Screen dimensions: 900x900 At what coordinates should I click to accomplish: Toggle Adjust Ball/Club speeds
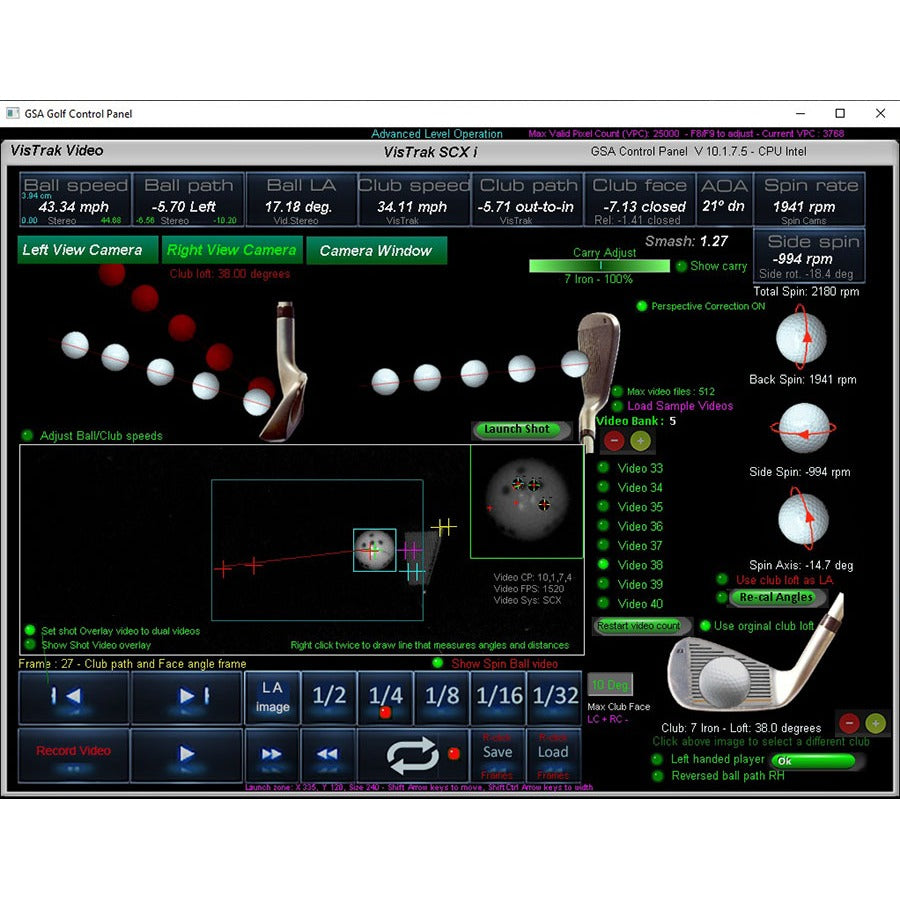[27, 436]
